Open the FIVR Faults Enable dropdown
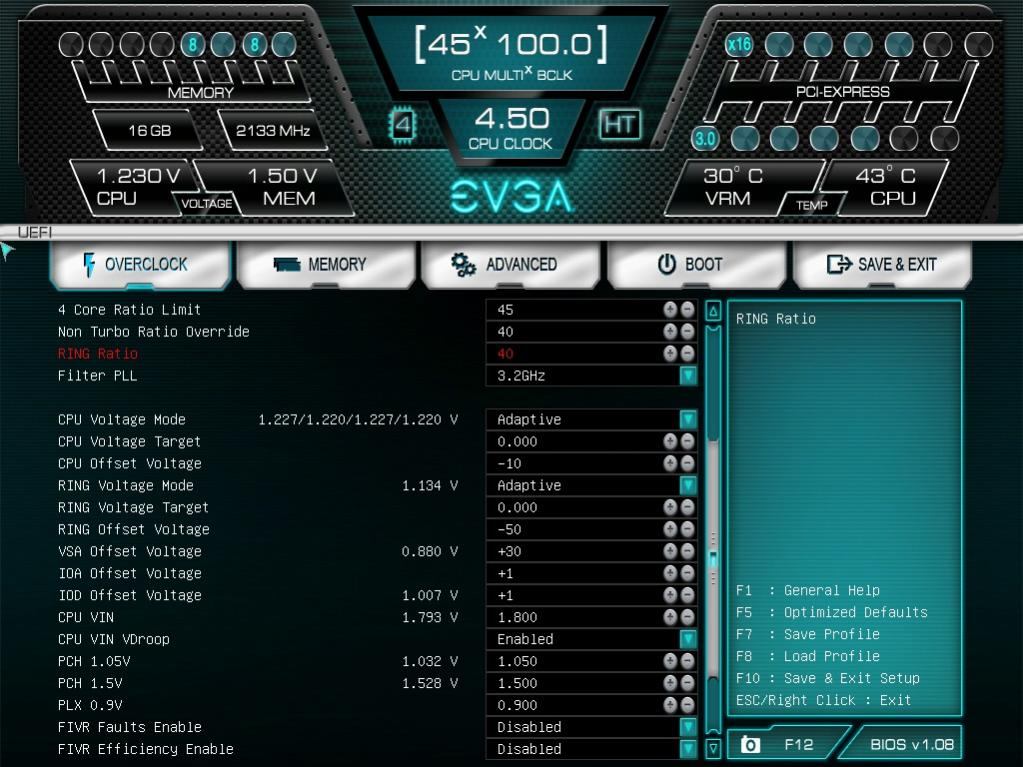Viewport: 1023px width, 767px height. (x=688, y=727)
